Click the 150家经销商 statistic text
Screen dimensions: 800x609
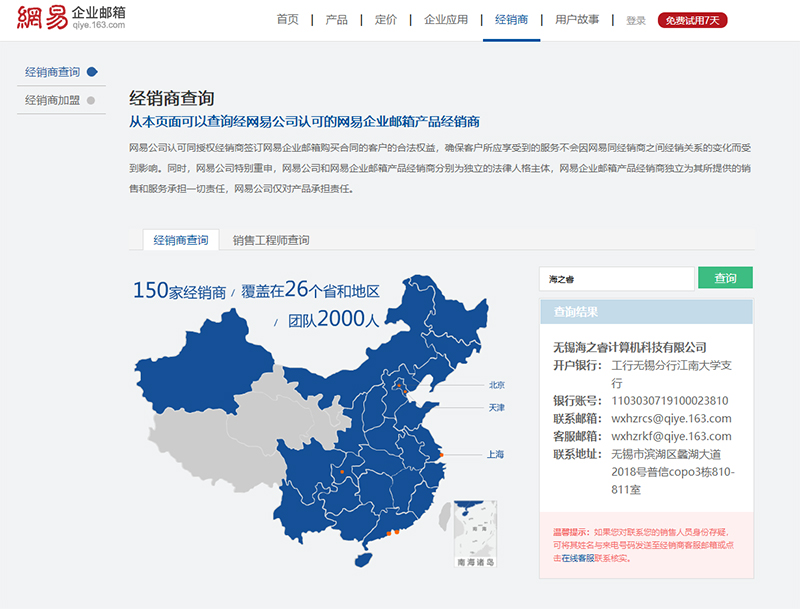(179, 291)
